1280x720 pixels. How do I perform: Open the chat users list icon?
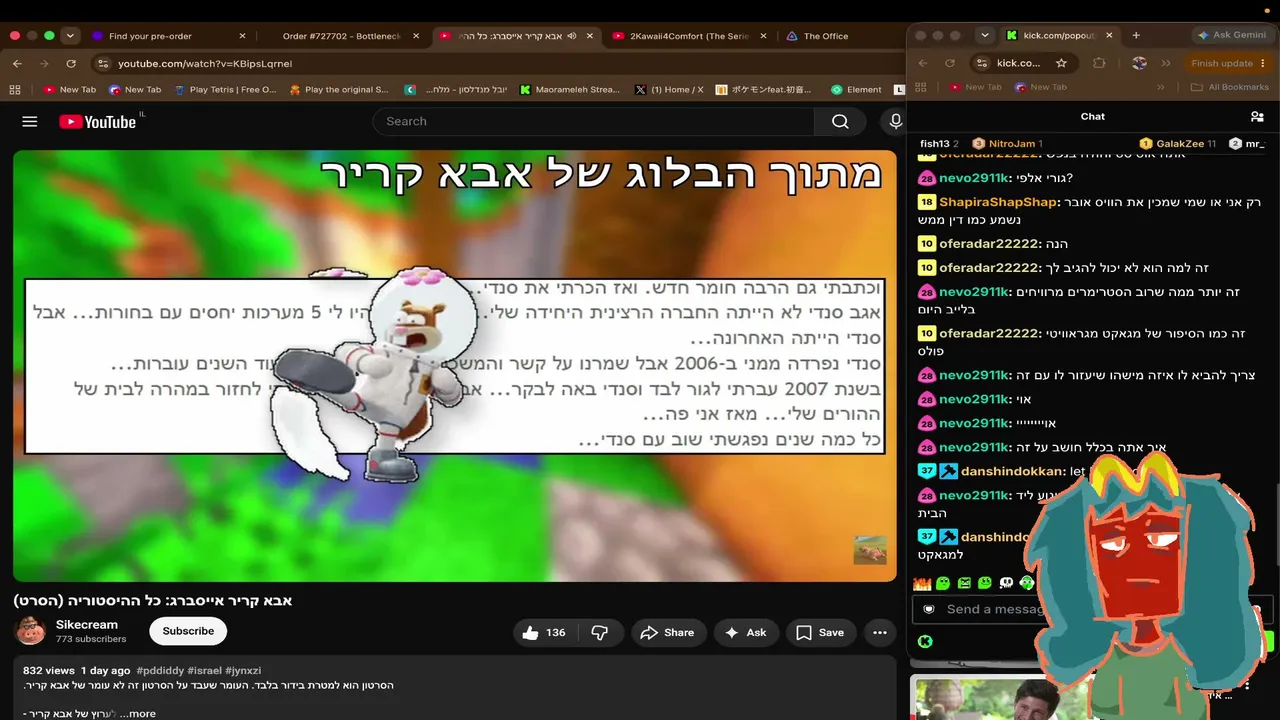pos(1257,117)
